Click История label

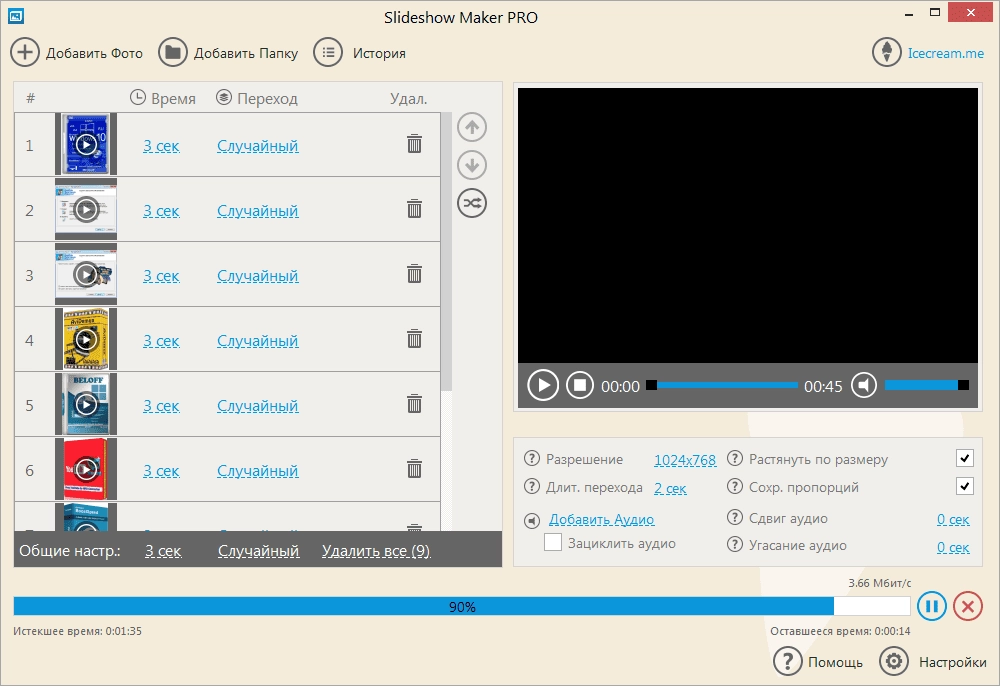379,54
